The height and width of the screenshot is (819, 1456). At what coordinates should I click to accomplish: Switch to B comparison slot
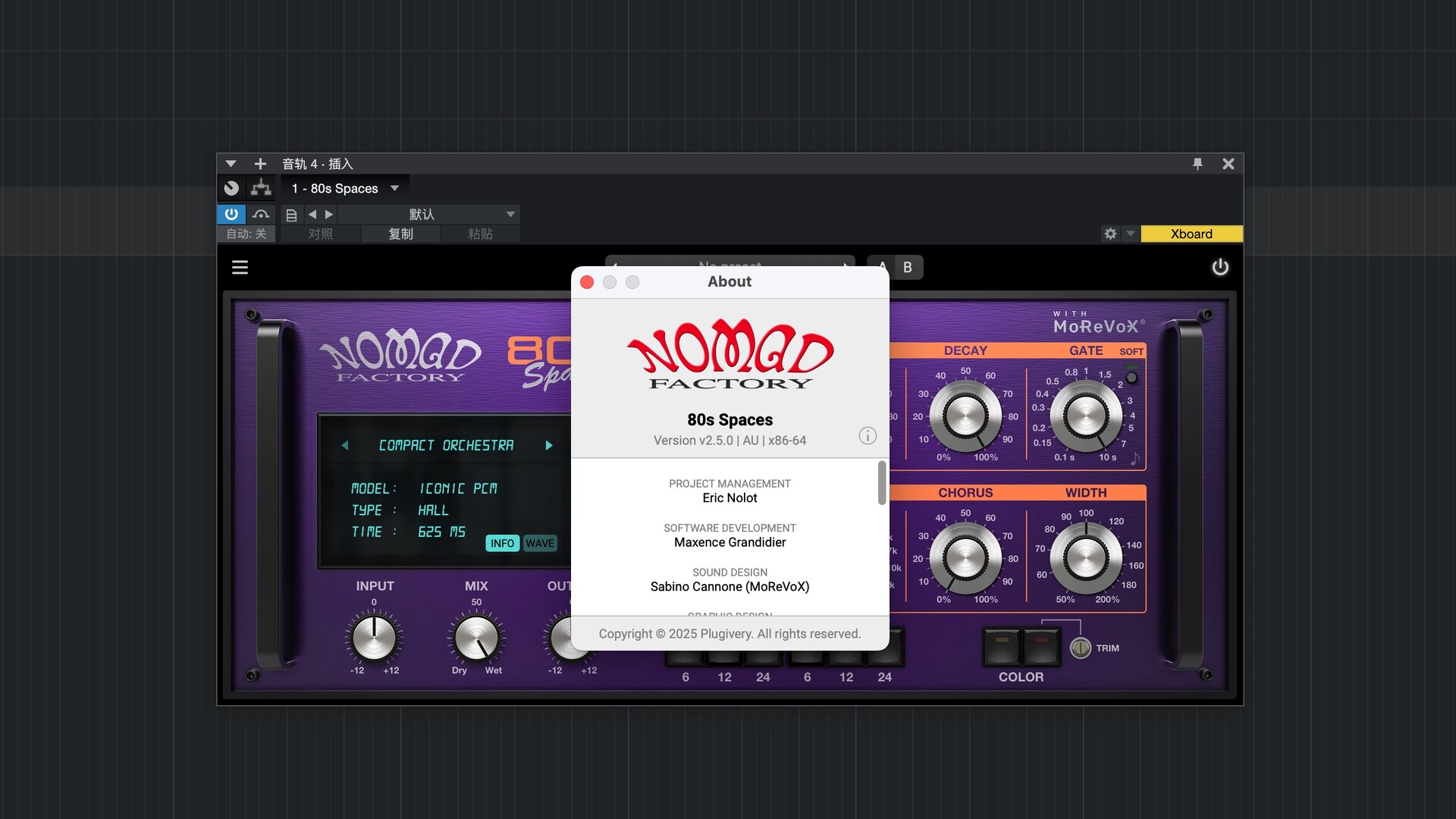click(908, 267)
